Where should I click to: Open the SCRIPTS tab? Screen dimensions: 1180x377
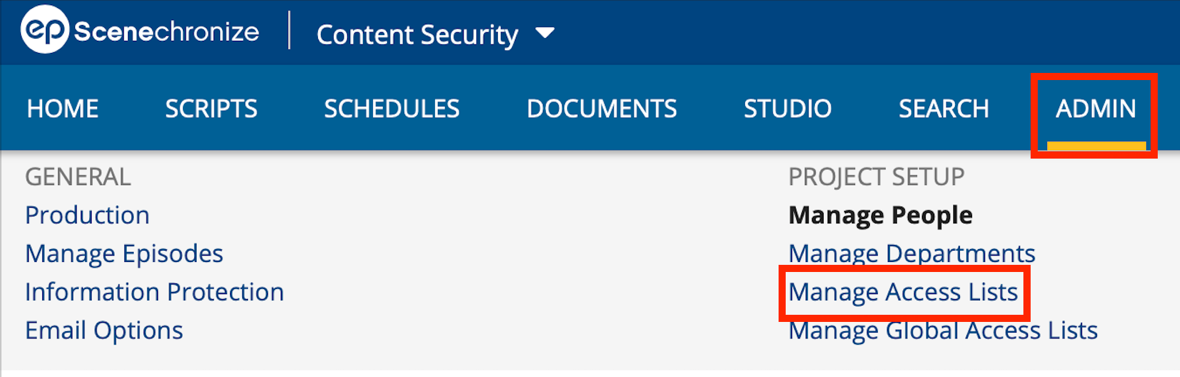click(x=211, y=109)
